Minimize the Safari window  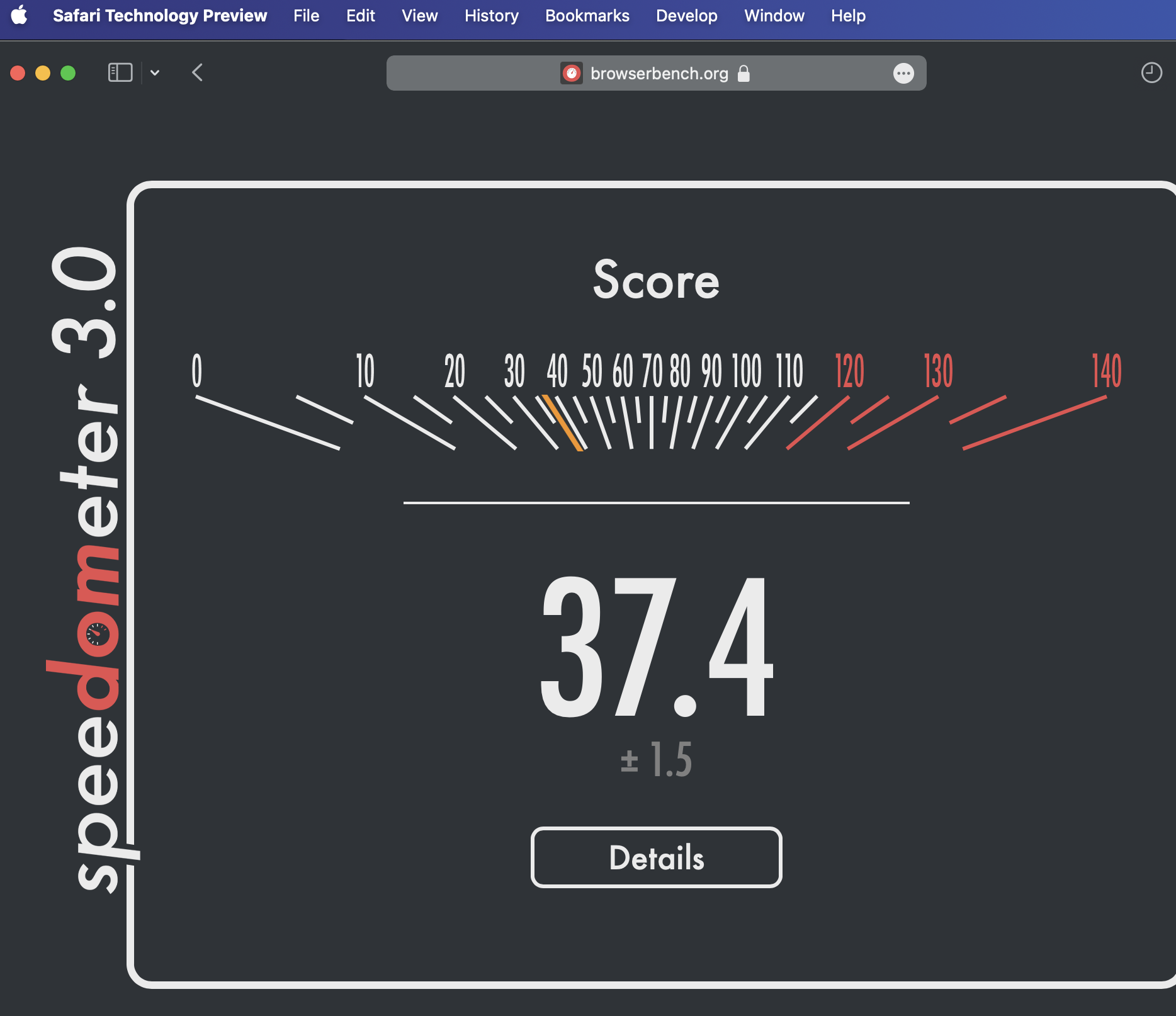pyautogui.click(x=43, y=73)
